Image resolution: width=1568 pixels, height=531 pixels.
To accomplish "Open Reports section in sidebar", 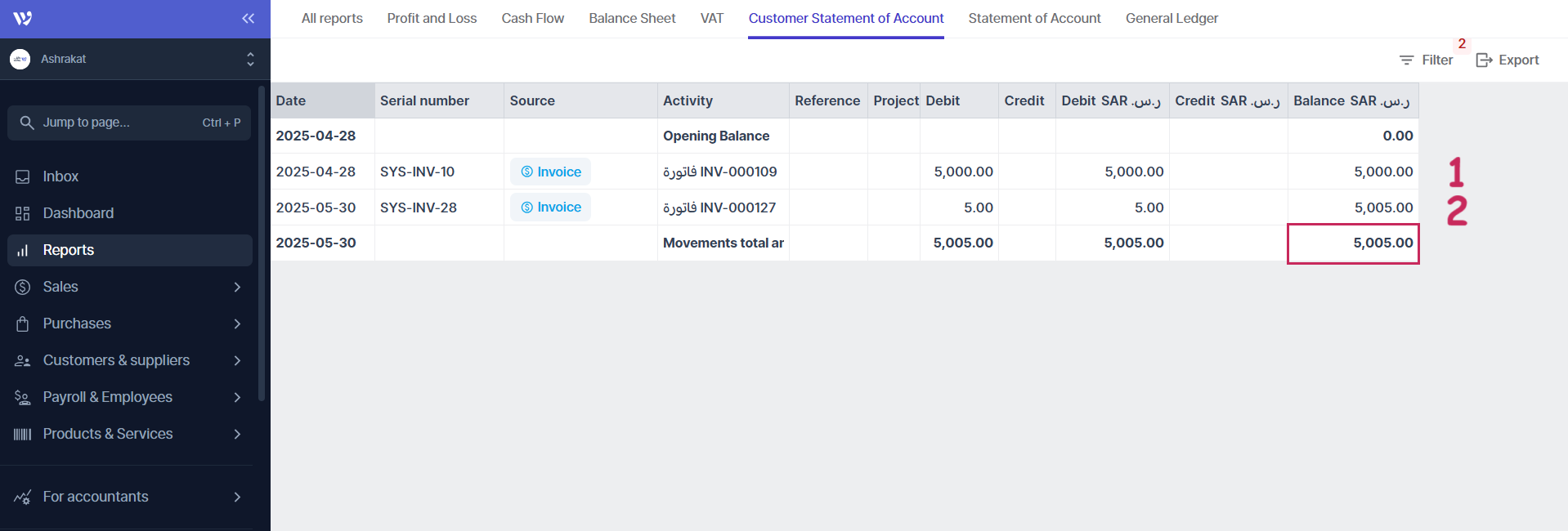I will point(69,250).
